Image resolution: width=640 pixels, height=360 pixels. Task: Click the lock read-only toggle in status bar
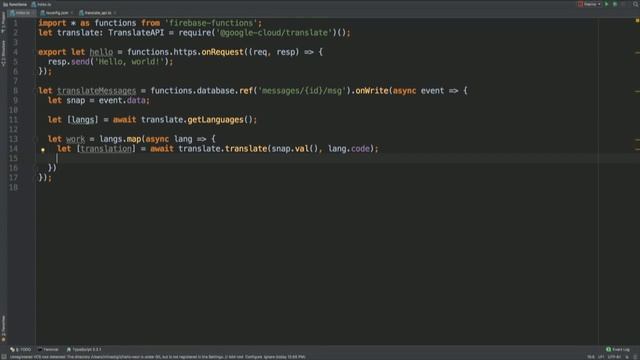coord(627,357)
